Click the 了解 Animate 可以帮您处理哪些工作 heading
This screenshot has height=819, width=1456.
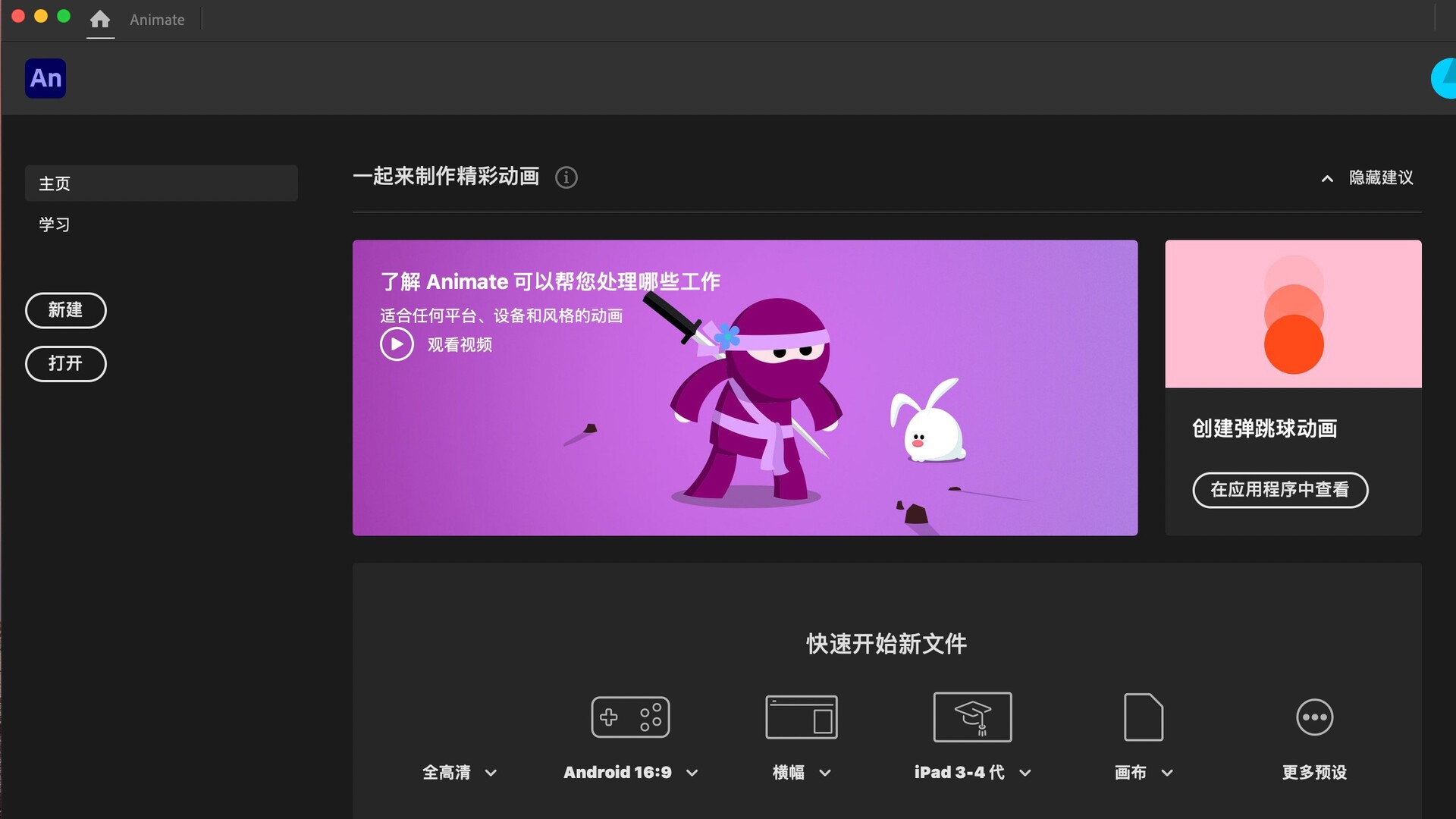click(x=550, y=281)
